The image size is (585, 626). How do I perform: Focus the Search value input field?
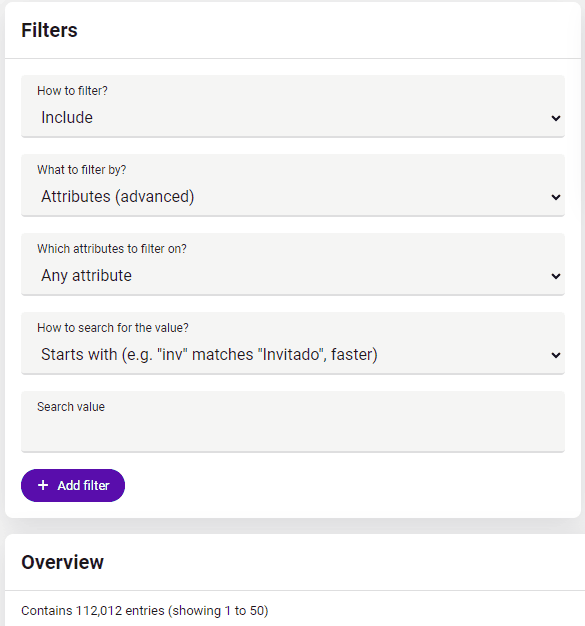coord(293,422)
